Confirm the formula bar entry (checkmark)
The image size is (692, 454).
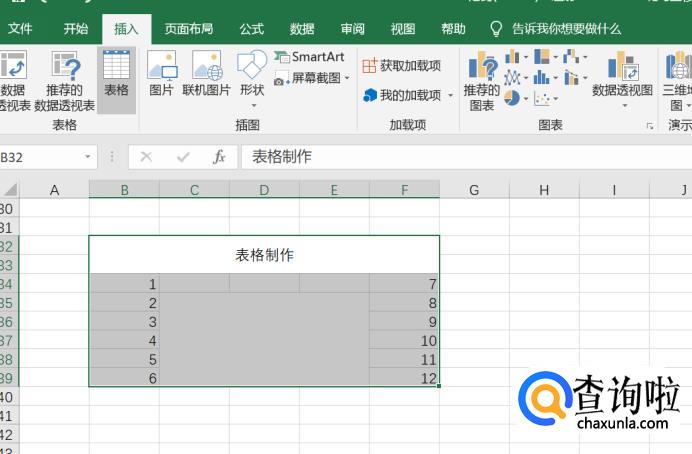183,157
